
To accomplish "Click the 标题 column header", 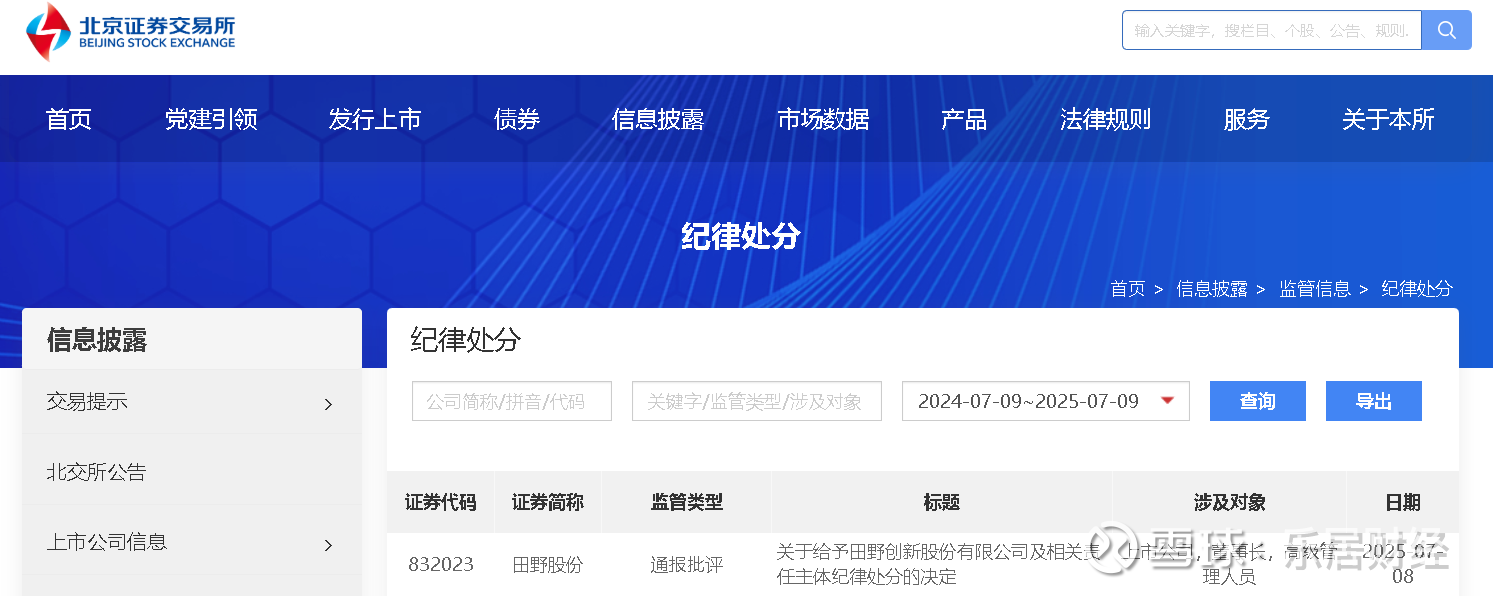I will pyautogui.click(x=942, y=502).
